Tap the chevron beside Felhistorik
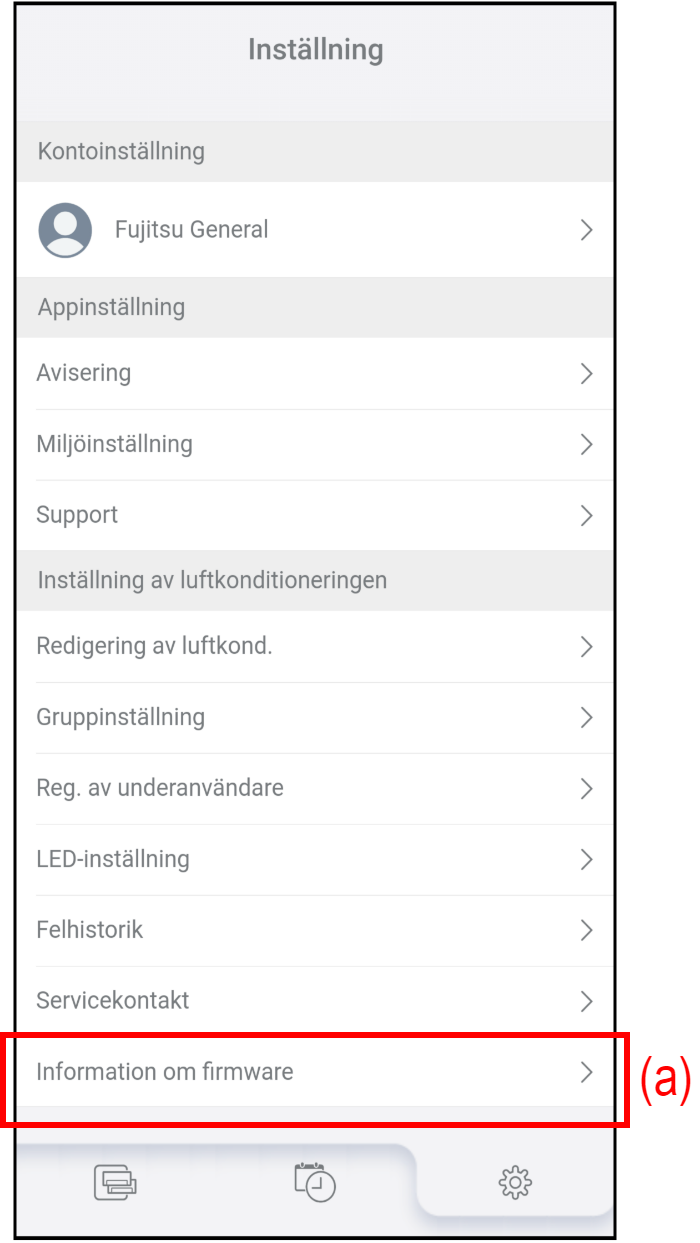 (587, 931)
